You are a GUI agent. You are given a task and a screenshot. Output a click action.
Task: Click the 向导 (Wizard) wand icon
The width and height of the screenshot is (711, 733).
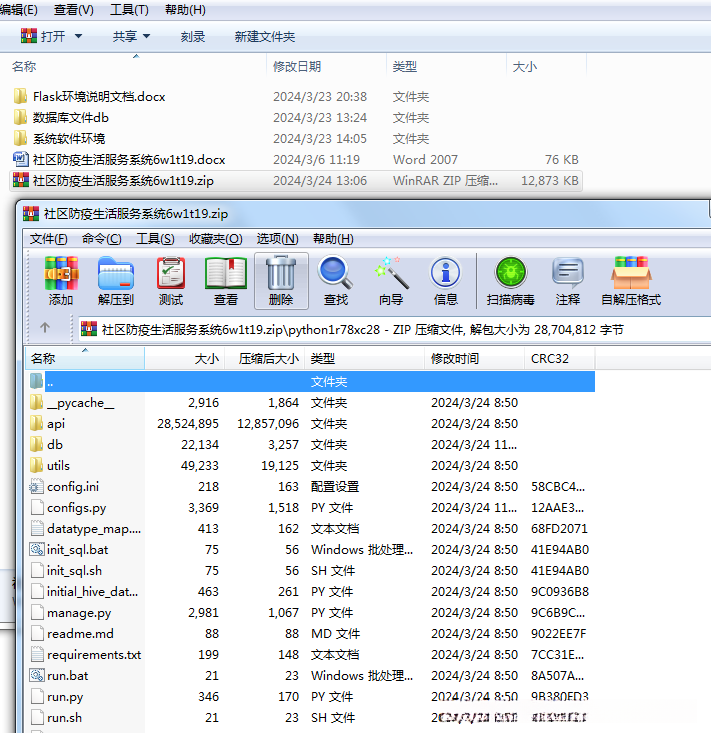point(391,273)
